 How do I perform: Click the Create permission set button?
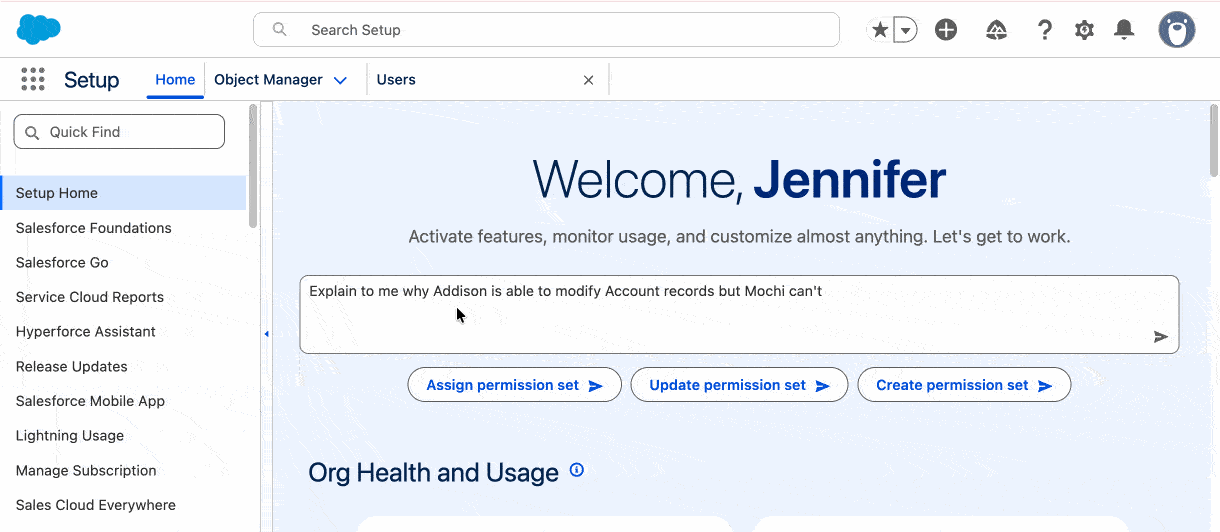[x=963, y=385]
